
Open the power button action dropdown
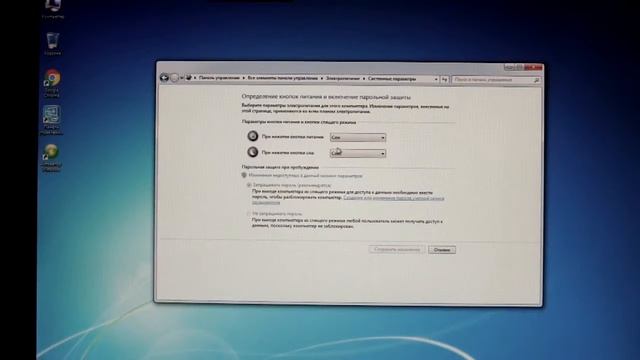[358, 138]
